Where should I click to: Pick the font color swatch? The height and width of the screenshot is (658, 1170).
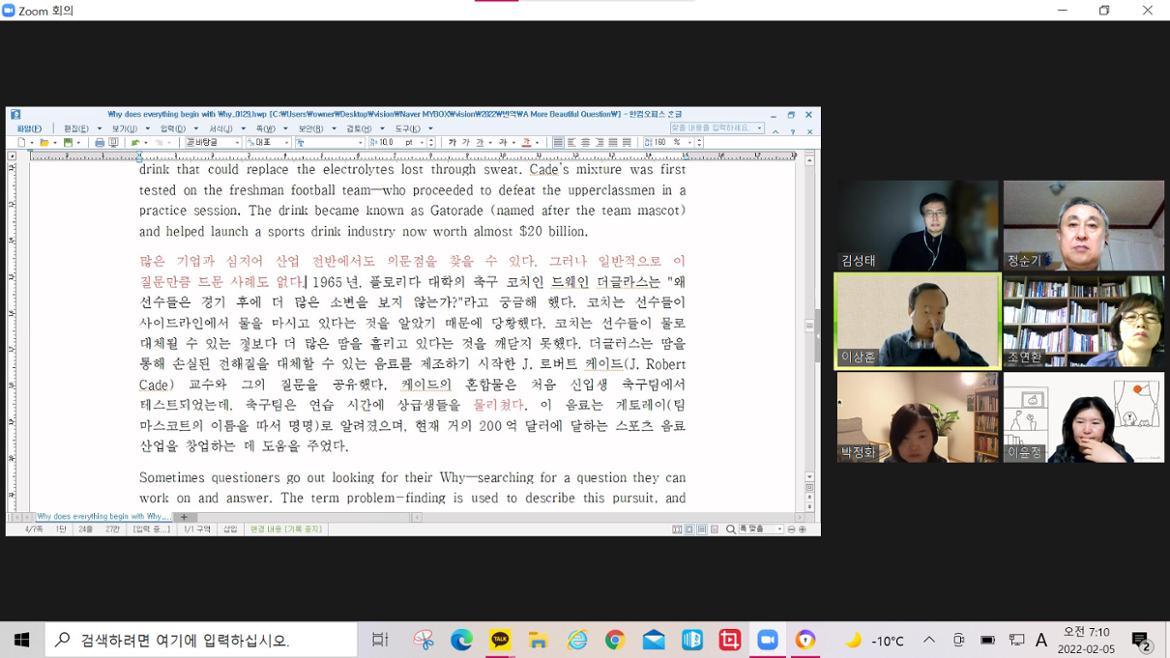(x=526, y=143)
